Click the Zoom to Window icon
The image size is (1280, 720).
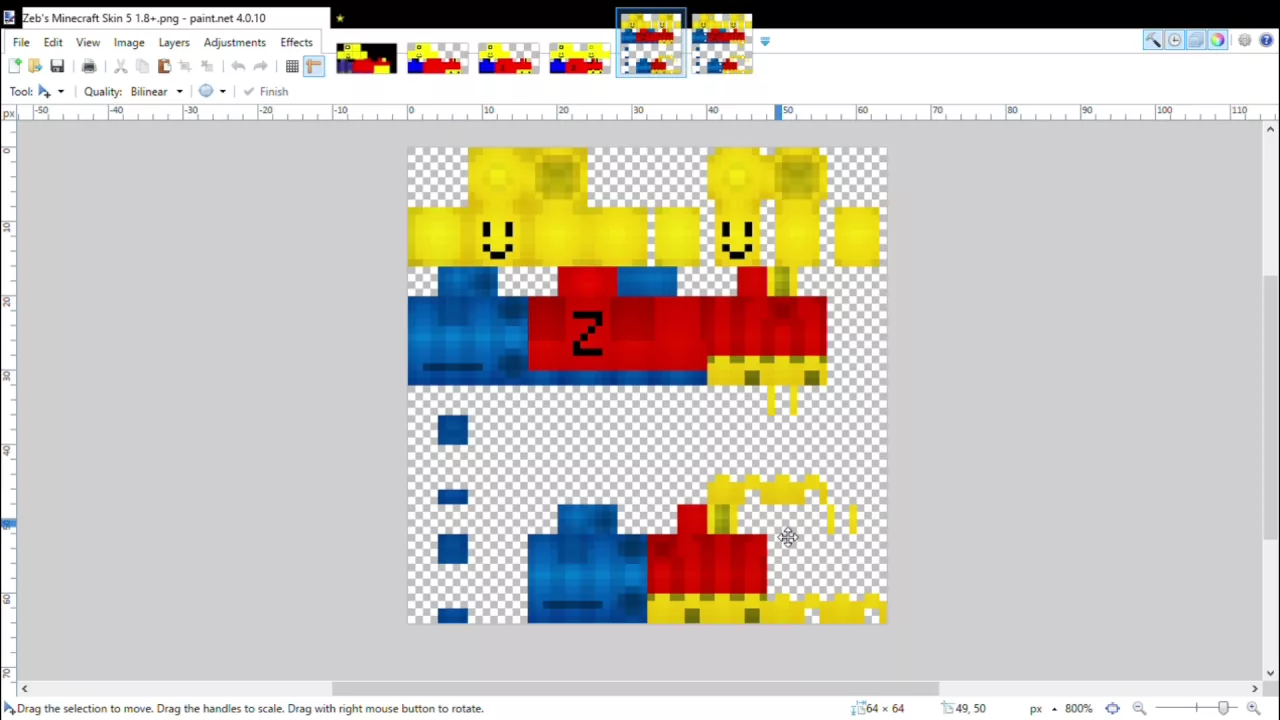point(1112,708)
